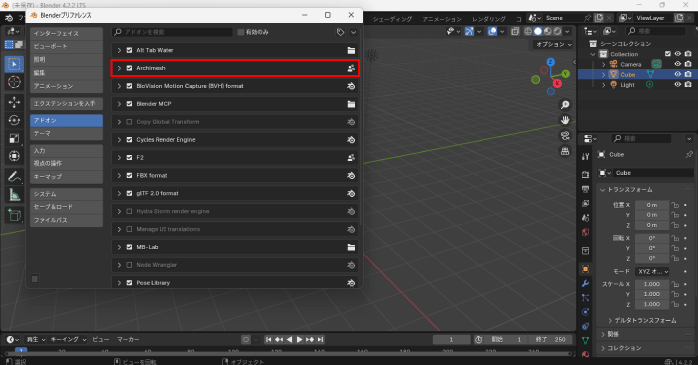Toggle camera view in viewport
The height and width of the screenshot is (365, 698).
tap(565, 136)
